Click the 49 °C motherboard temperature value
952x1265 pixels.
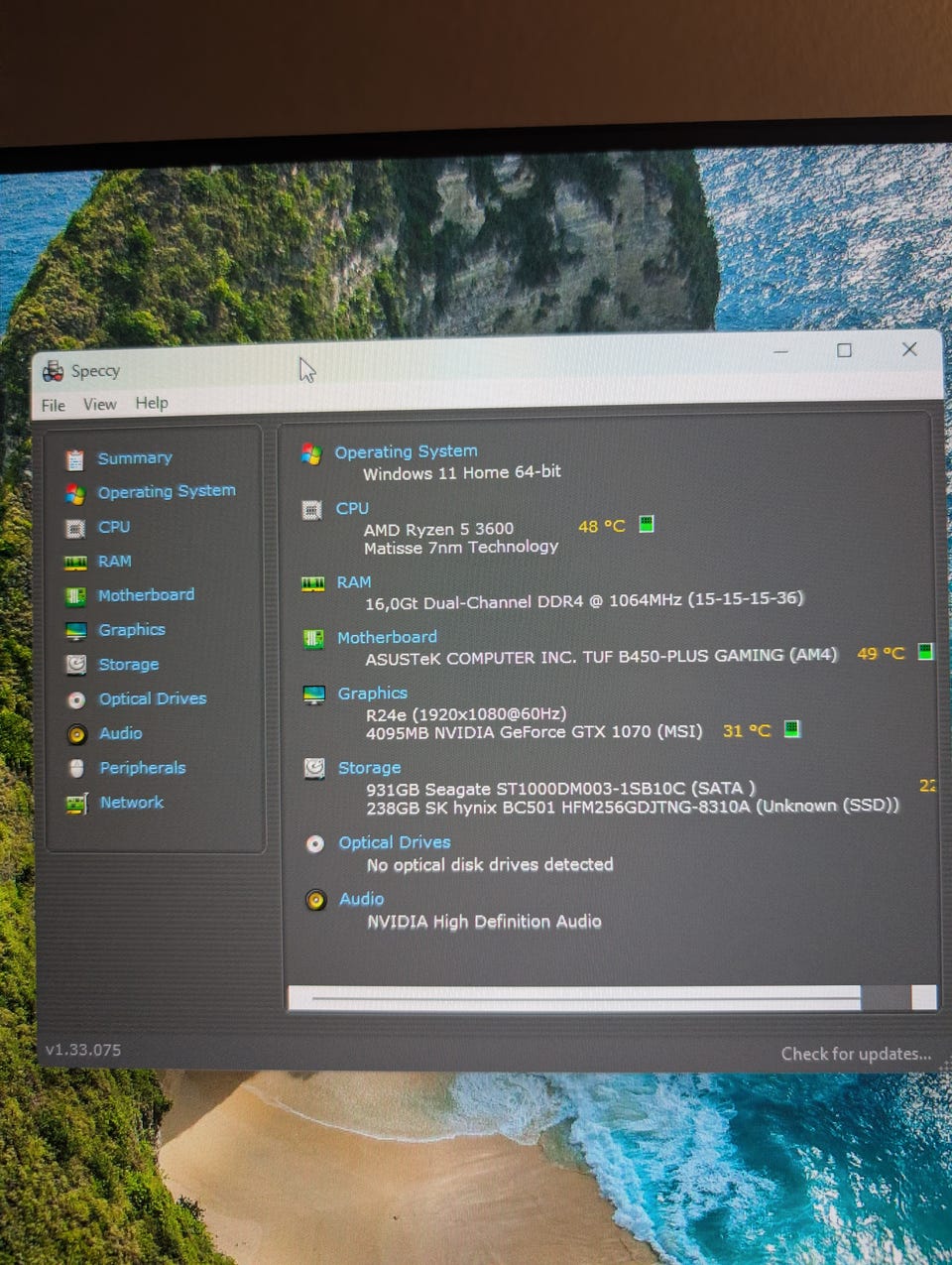[881, 654]
